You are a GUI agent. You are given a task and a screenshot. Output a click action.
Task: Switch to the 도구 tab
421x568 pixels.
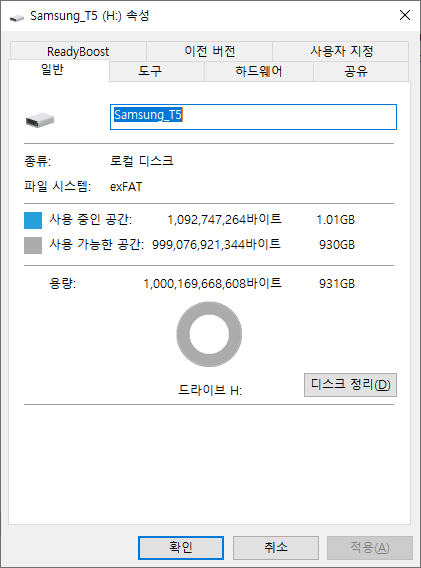157,71
